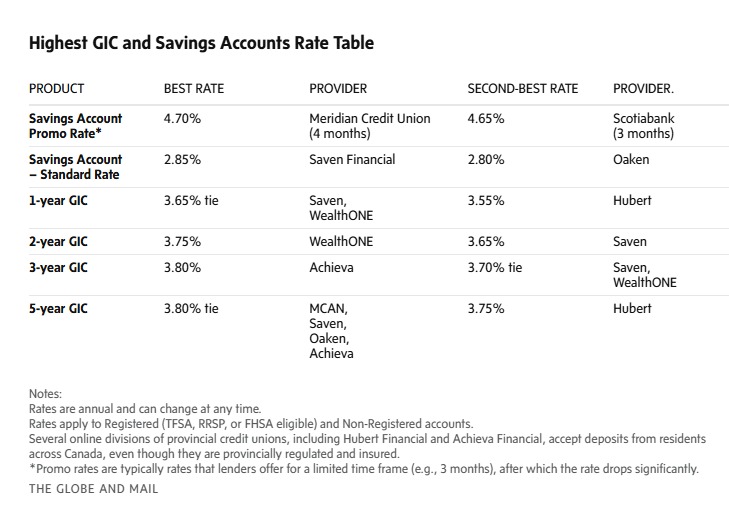Image resolution: width=729 pixels, height=510 pixels.
Task: Select the 3.55% second-best rate value
Action: [x=486, y=200]
